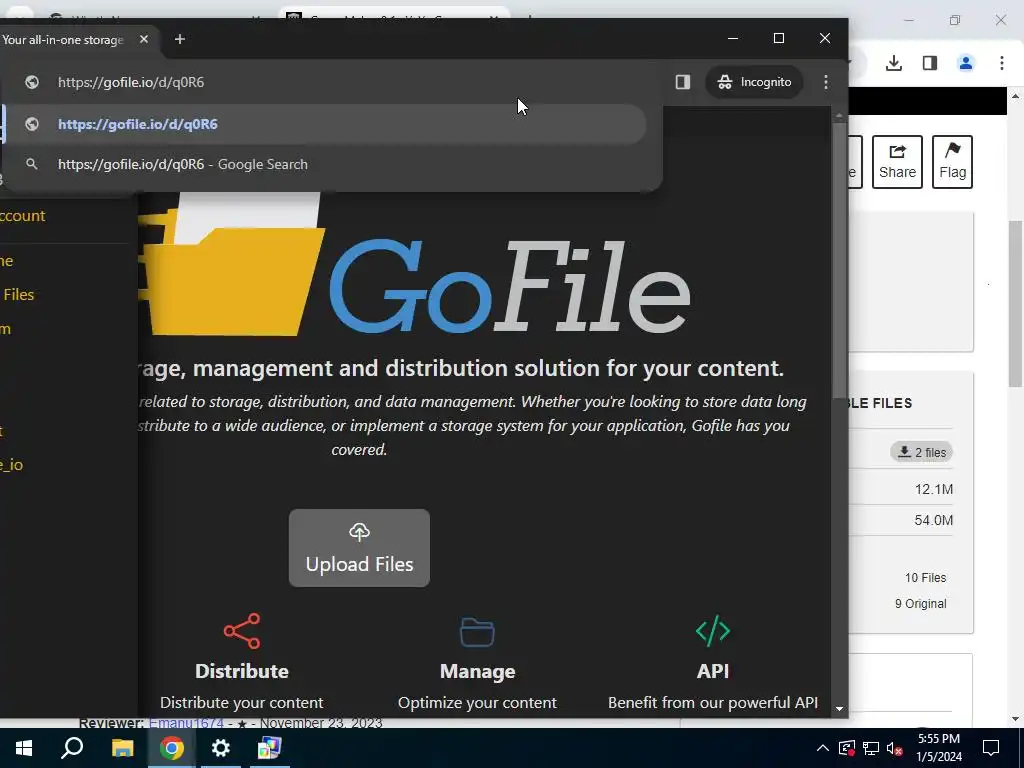The height and width of the screenshot is (768, 1024).
Task: Open the profile avatar in background Chrome window
Action: coord(966,63)
